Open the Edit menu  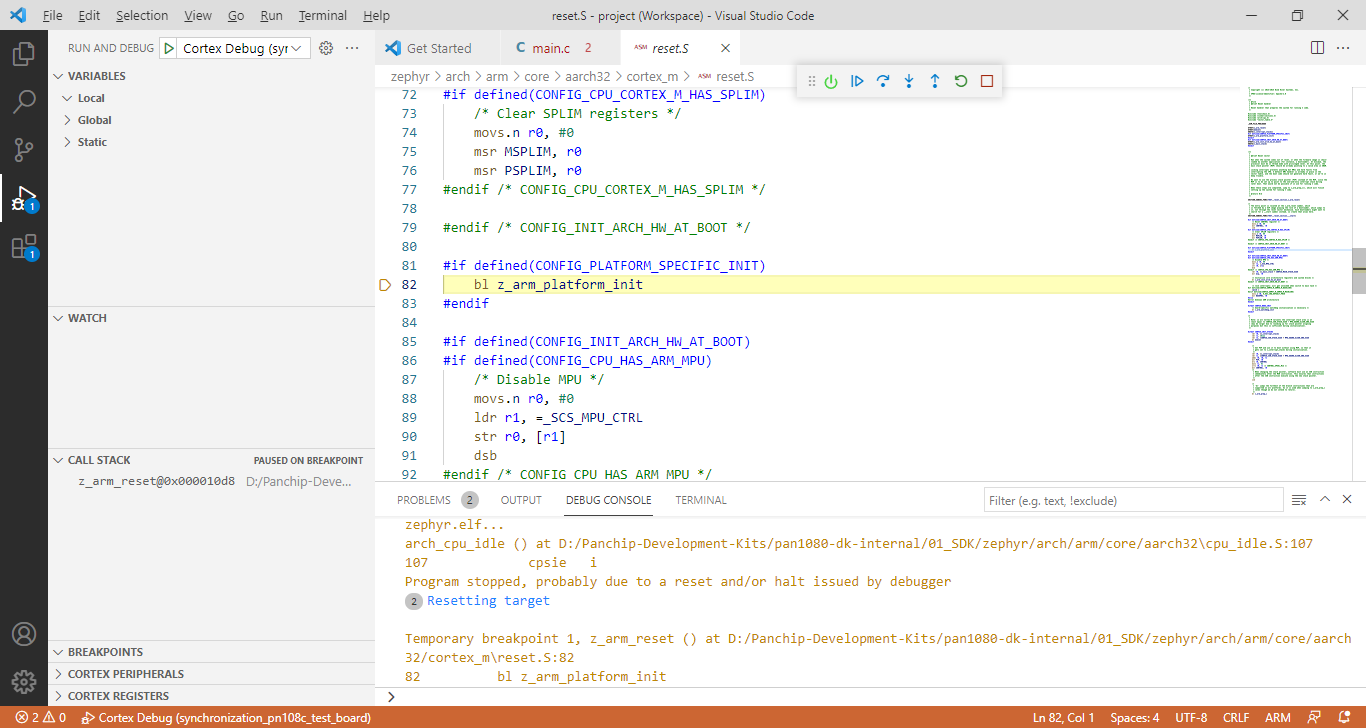[89, 16]
